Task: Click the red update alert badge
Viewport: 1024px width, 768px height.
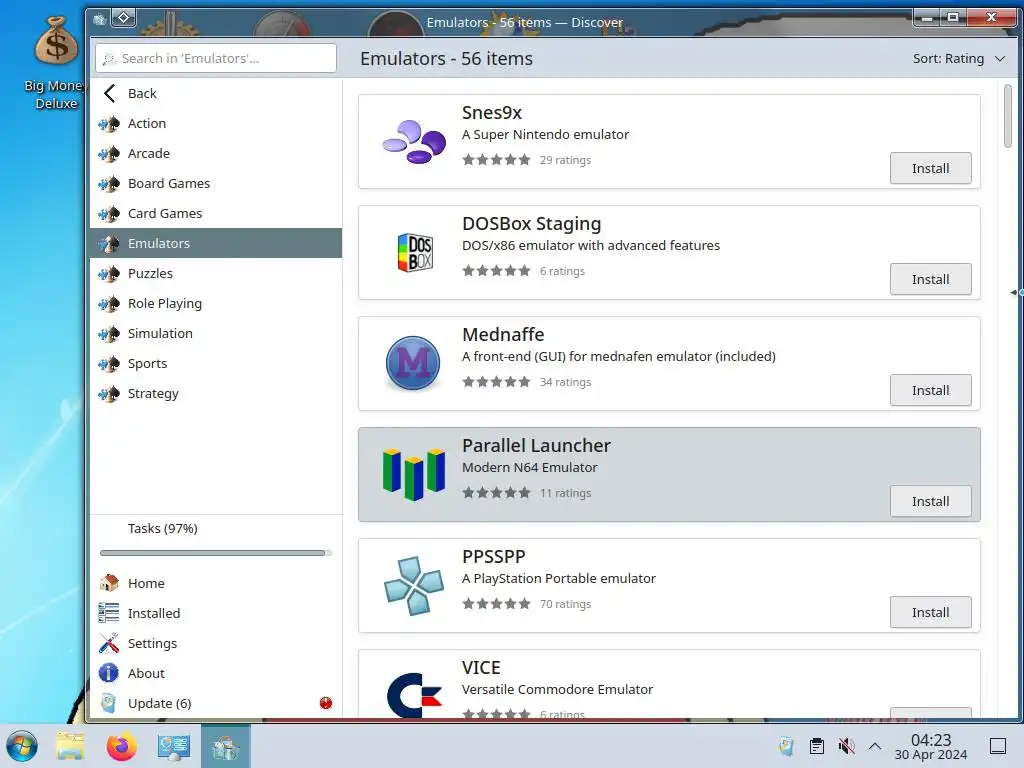Action: click(x=326, y=703)
